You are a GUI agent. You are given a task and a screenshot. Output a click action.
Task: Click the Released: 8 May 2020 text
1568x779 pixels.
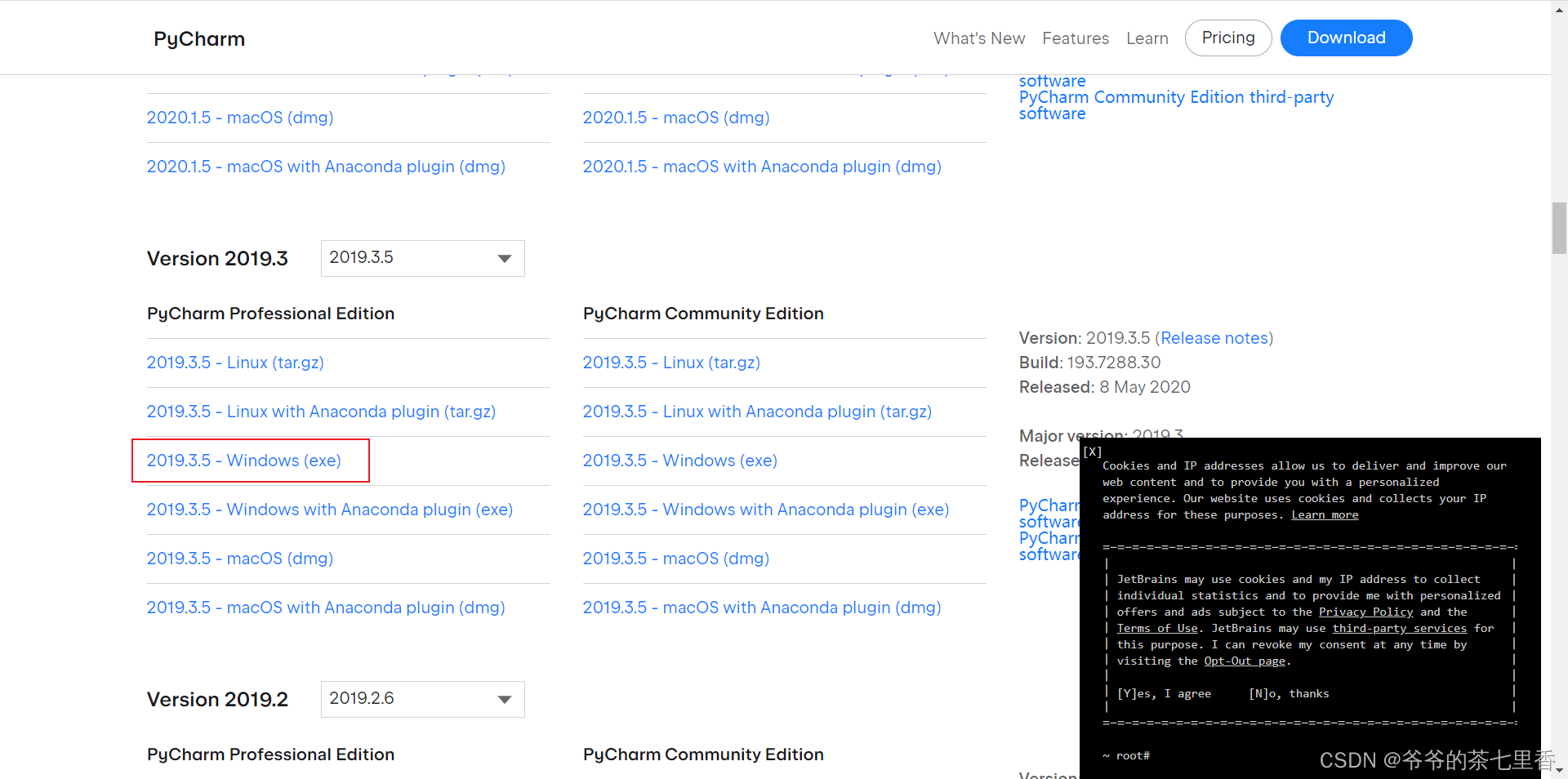pyautogui.click(x=1105, y=387)
